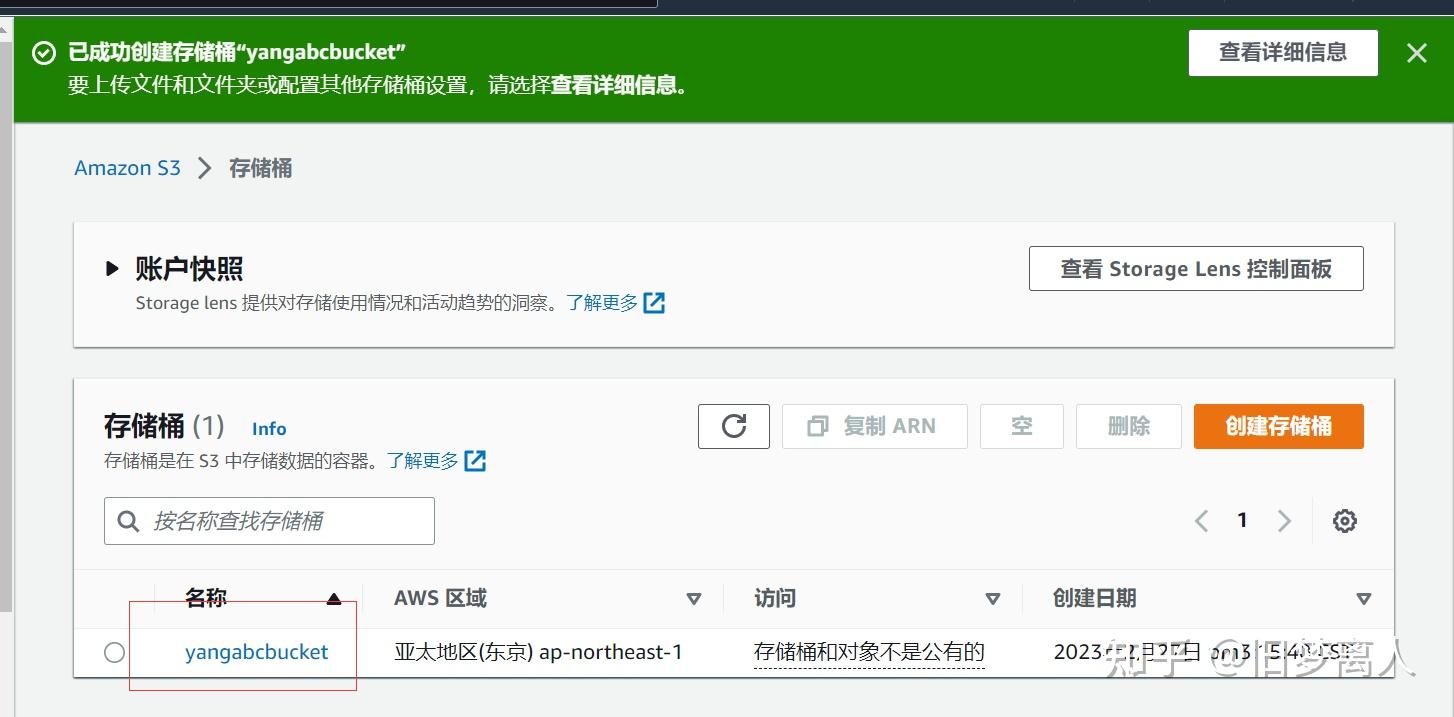Image resolution: width=1454 pixels, height=717 pixels.
Task: Dismiss the green success banner
Action: [1416, 53]
